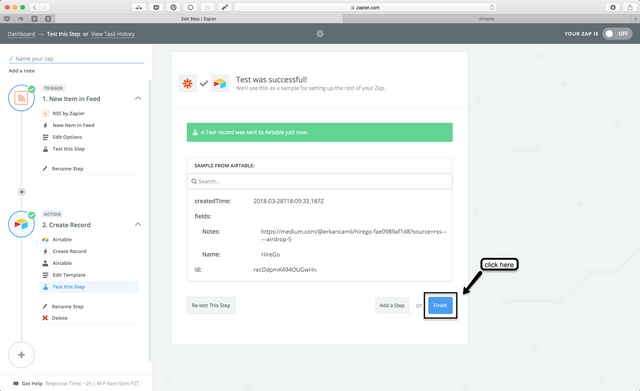
Task: Click the zapier.com address bar
Action: (366, 7)
